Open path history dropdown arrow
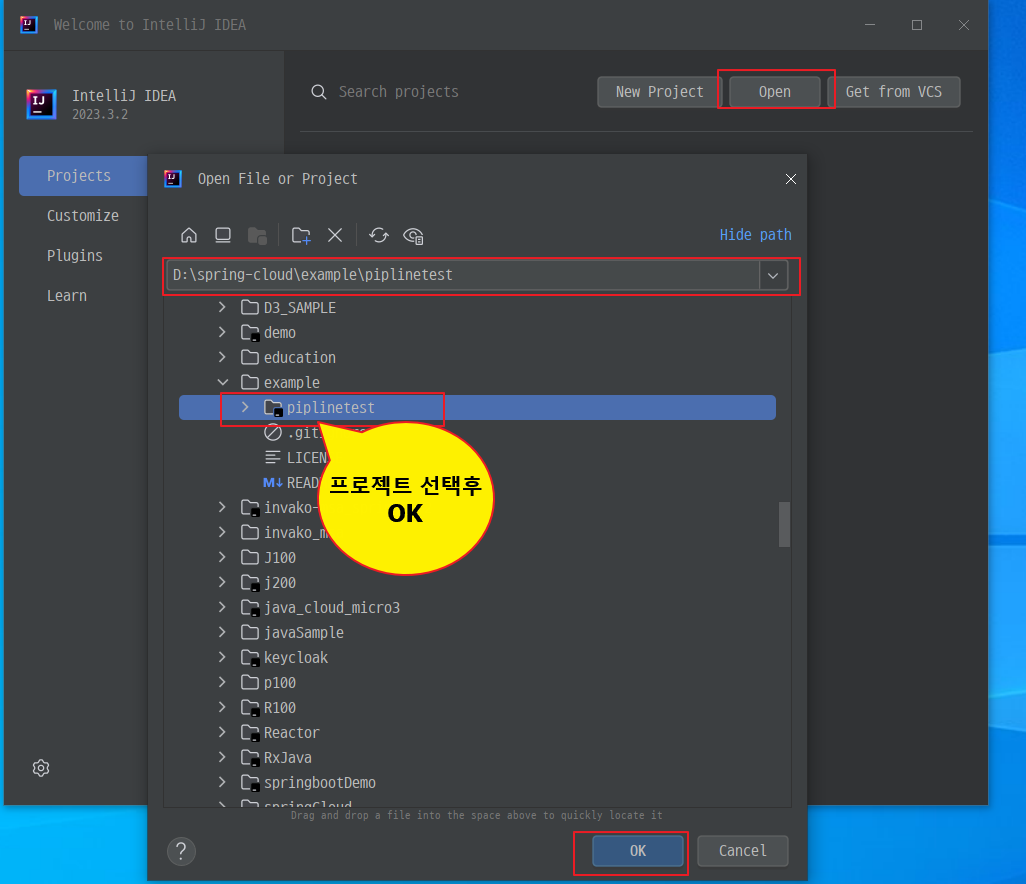The height and width of the screenshot is (884, 1026). 773,275
